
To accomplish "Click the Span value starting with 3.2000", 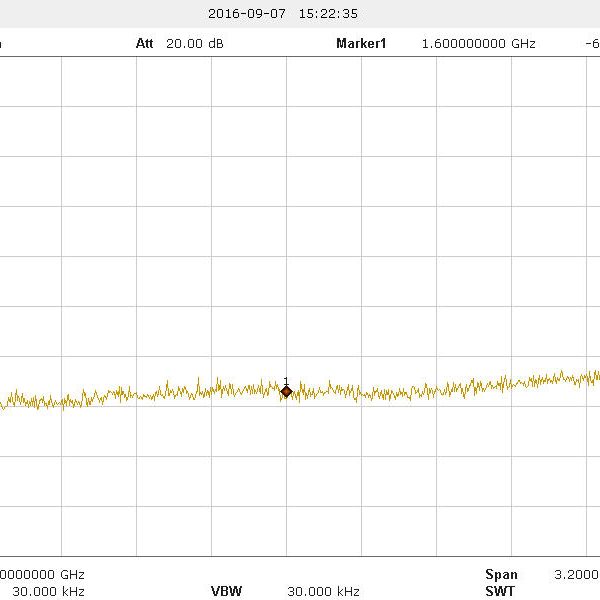I will point(576,575).
